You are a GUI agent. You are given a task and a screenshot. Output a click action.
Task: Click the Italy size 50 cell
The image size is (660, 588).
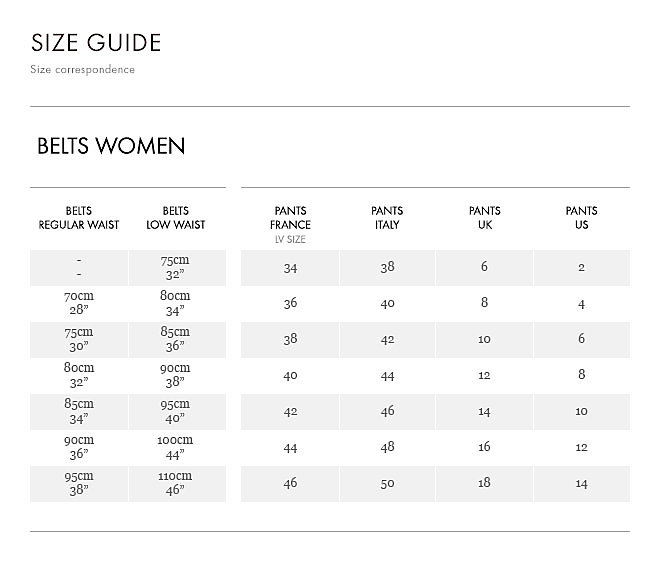click(387, 484)
